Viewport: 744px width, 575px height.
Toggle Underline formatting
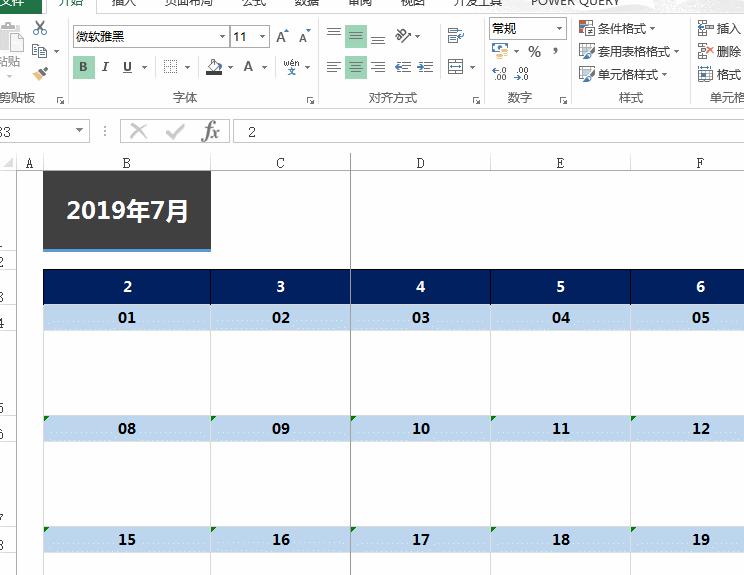(x=127, y=67)
